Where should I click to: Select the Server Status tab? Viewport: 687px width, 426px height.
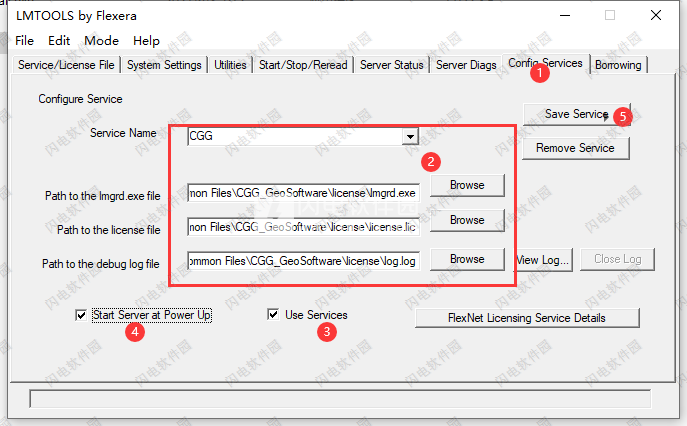click(x=391, y=65)
